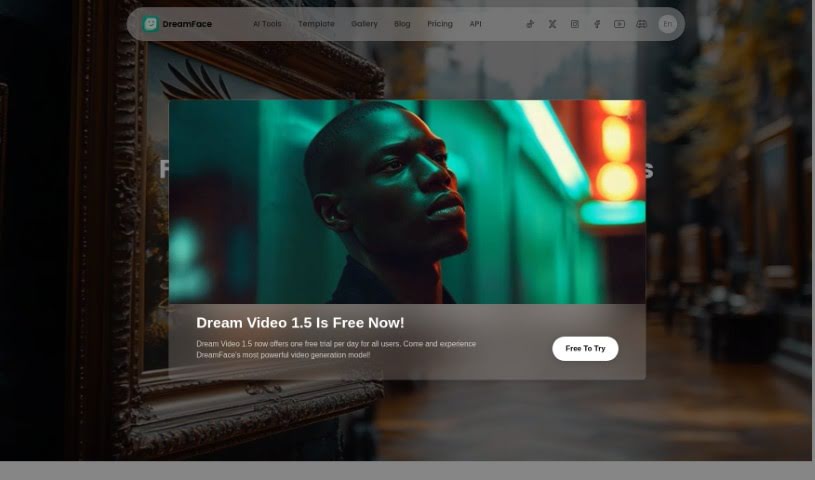Click the 'Dream Video 1.5 Is Free Now!' heading

[x=300, y=322]
